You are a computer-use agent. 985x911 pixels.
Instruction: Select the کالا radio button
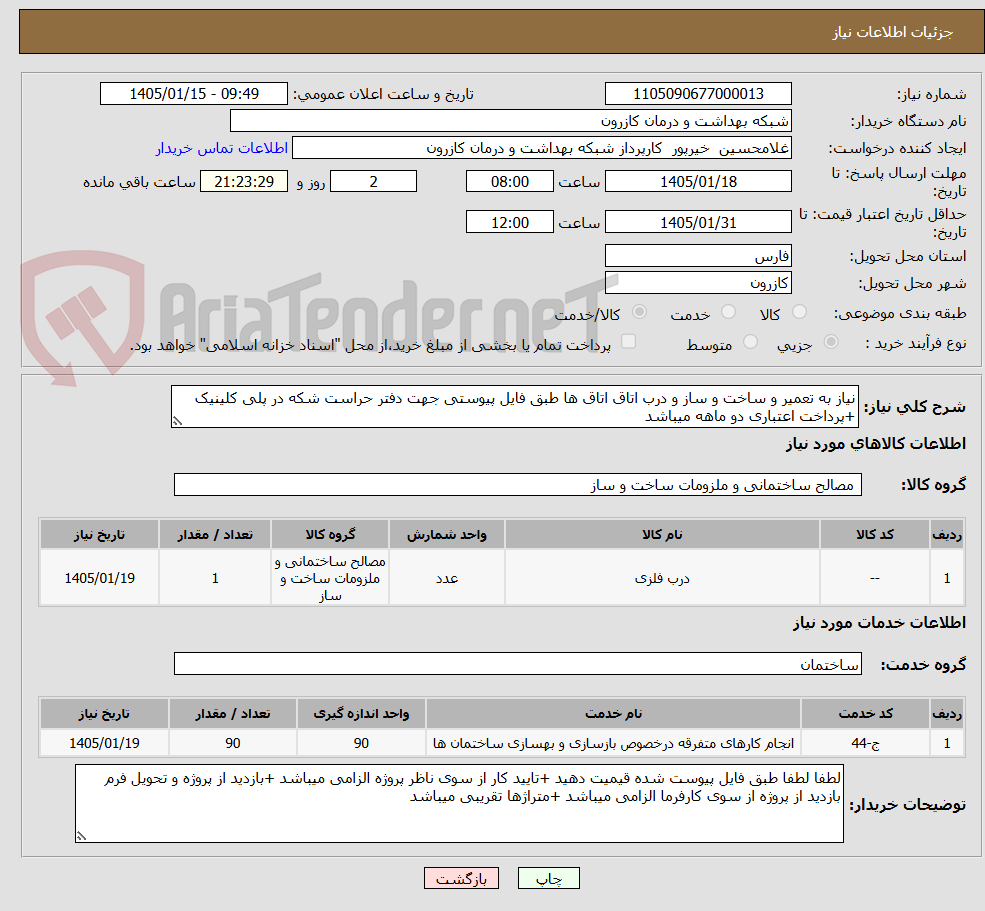[x=799, y=312]
